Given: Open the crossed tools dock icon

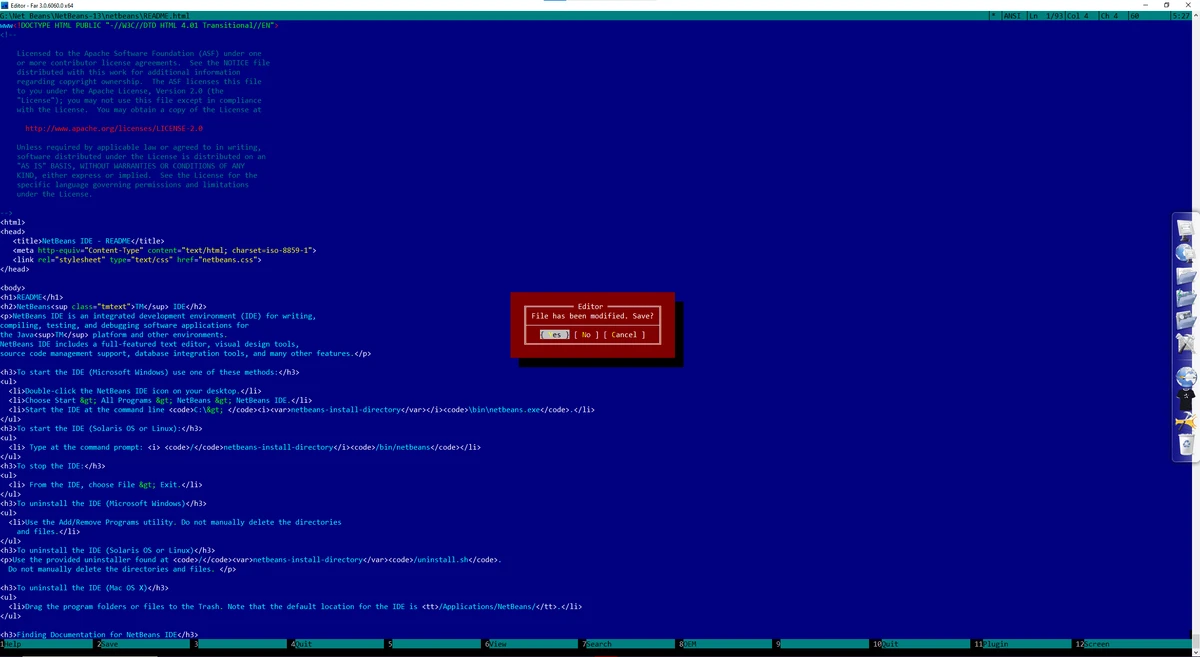Looking at the screenshot, I should 1186,343.
